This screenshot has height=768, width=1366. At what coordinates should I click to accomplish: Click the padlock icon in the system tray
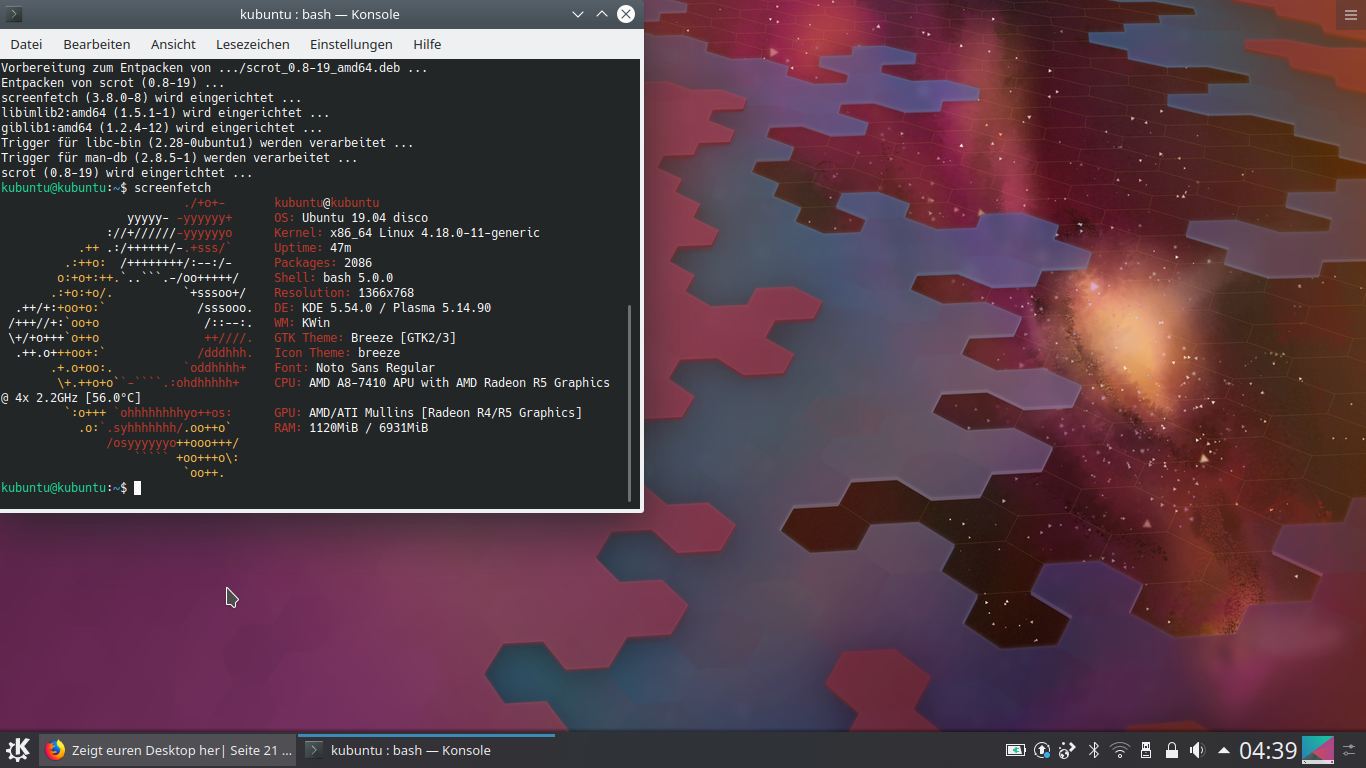click(1172, 749)
